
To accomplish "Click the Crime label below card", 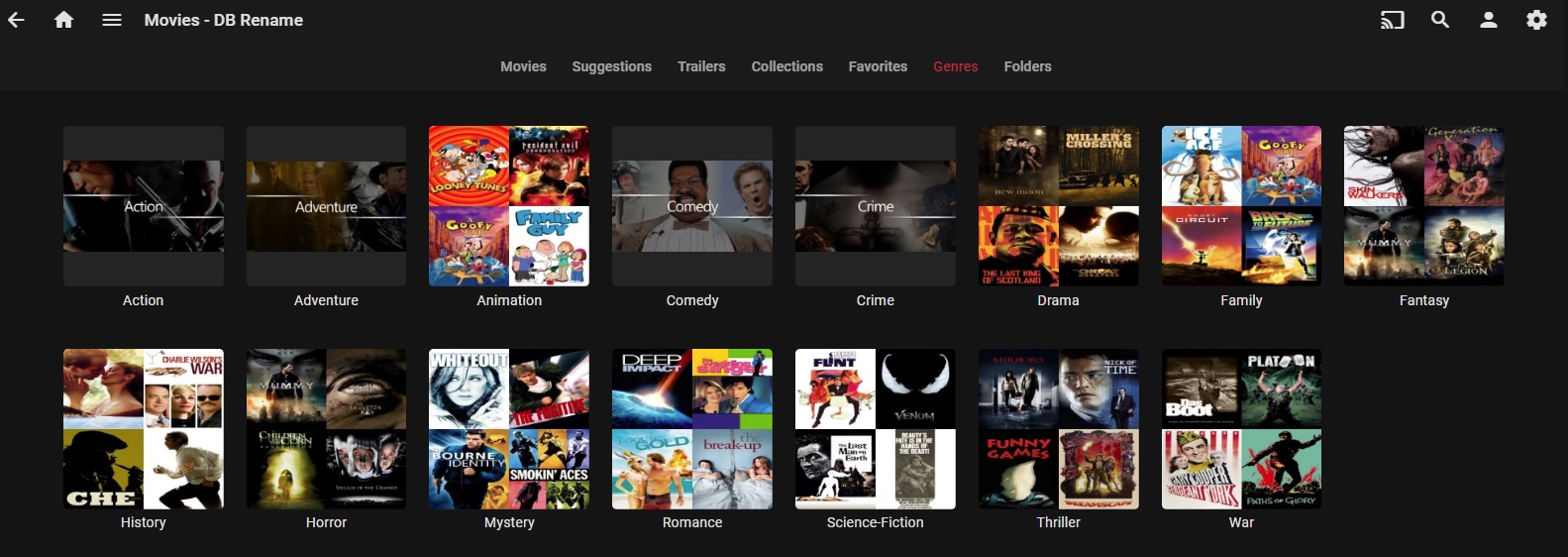I will pyautogui.click(x=876, y=300).
